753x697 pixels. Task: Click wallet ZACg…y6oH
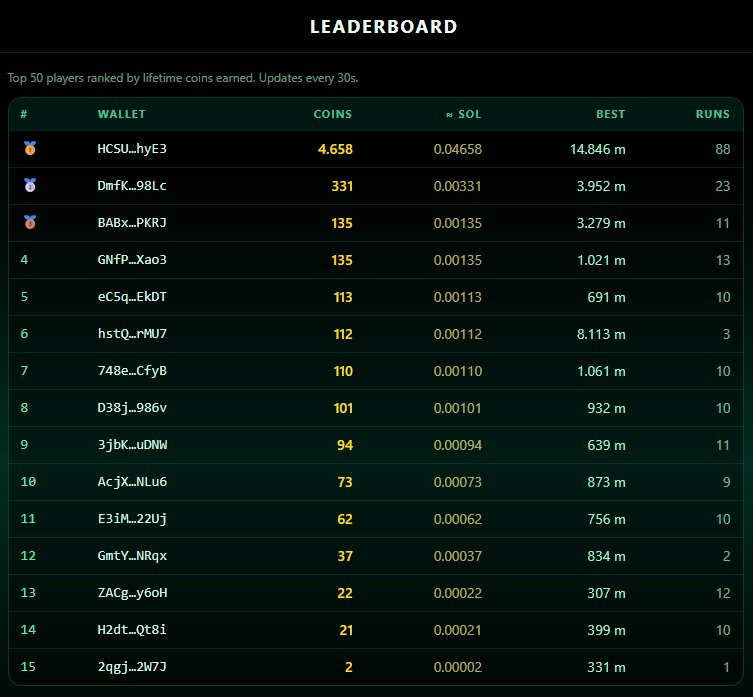(x=132, y=593)
